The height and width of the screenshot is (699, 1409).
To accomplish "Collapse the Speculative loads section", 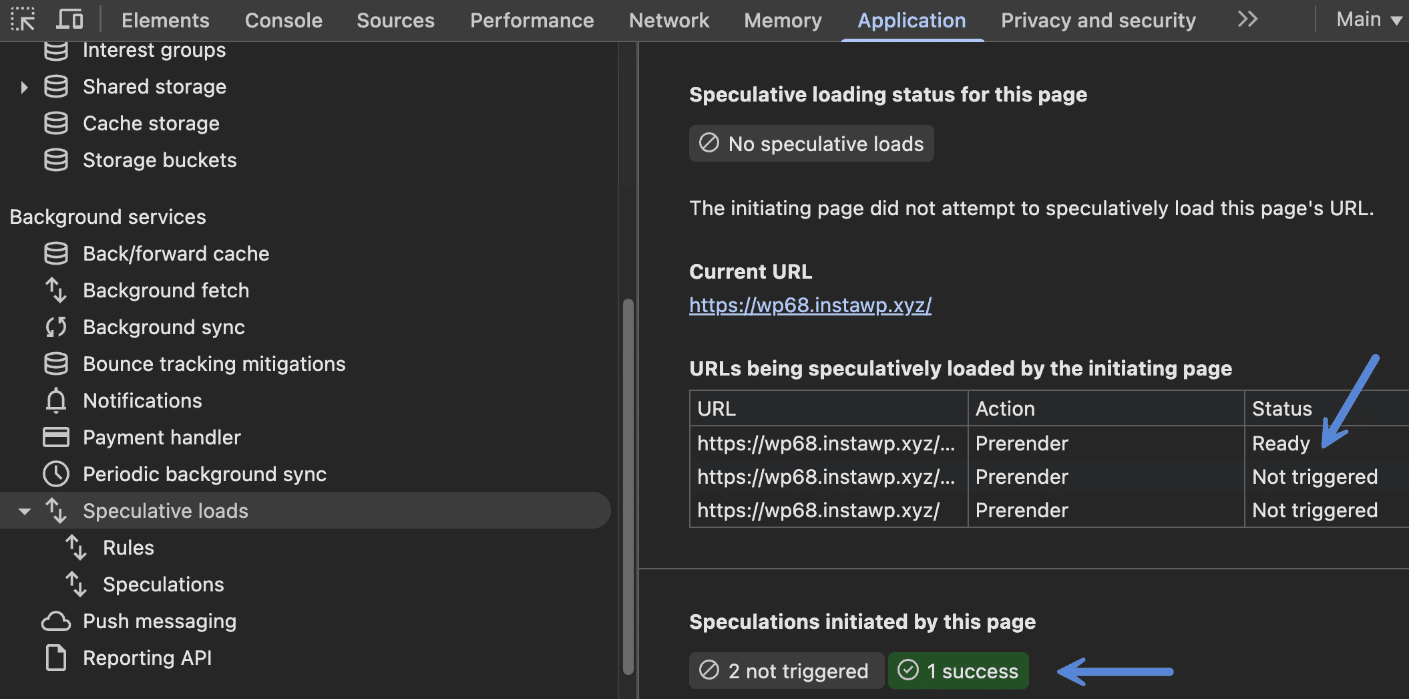I will pos(24,511).
